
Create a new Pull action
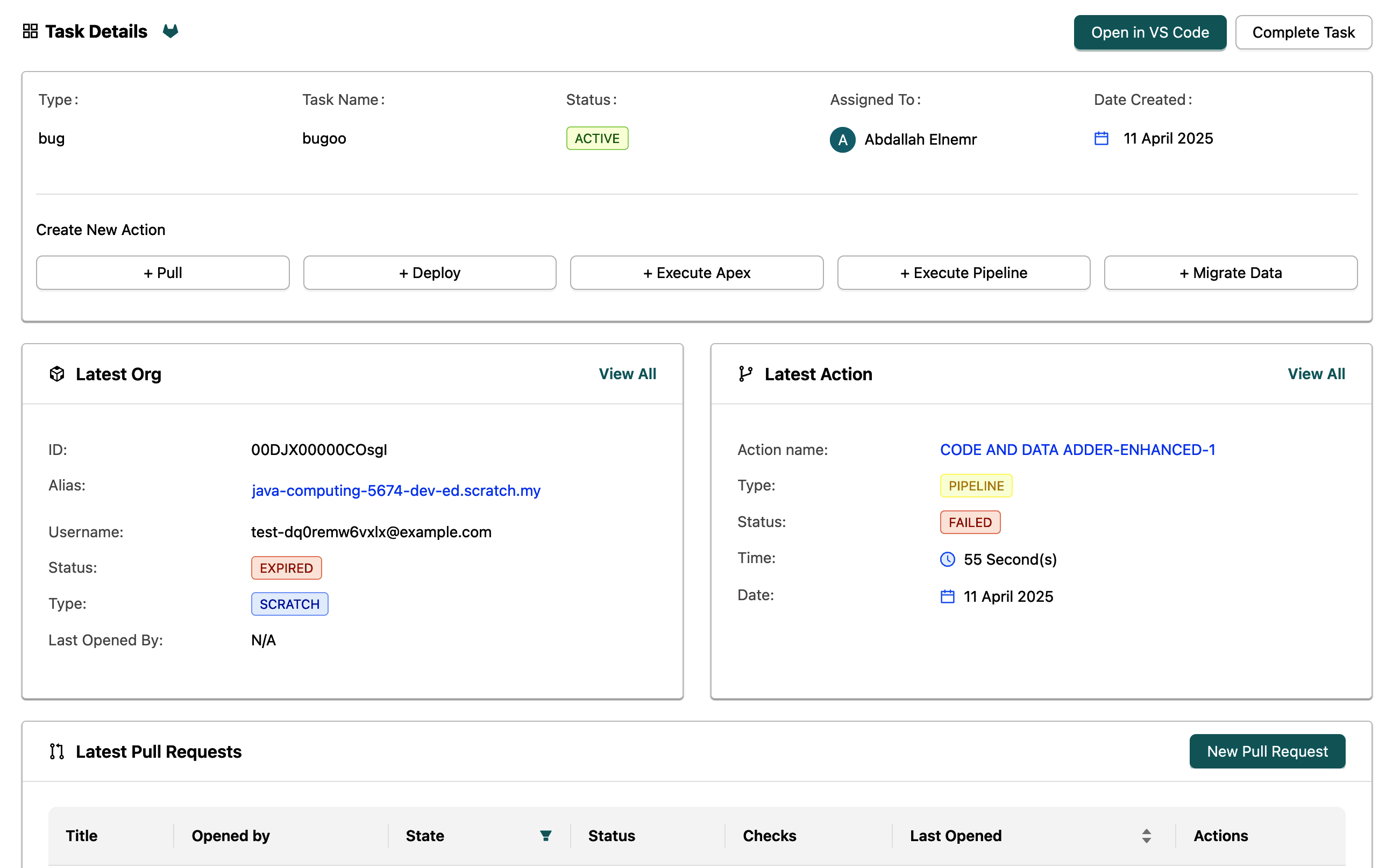[x=162, y=273]
